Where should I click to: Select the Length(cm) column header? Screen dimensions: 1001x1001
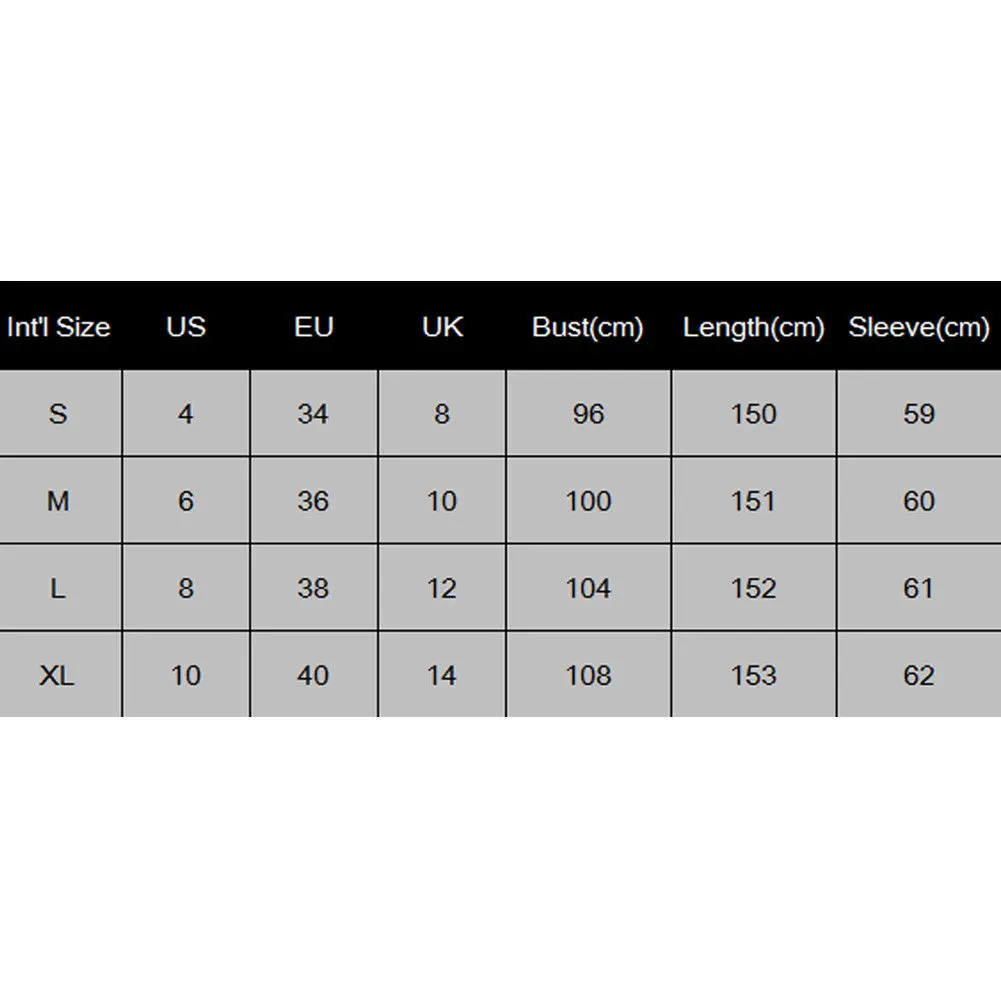tap(753, 327)
